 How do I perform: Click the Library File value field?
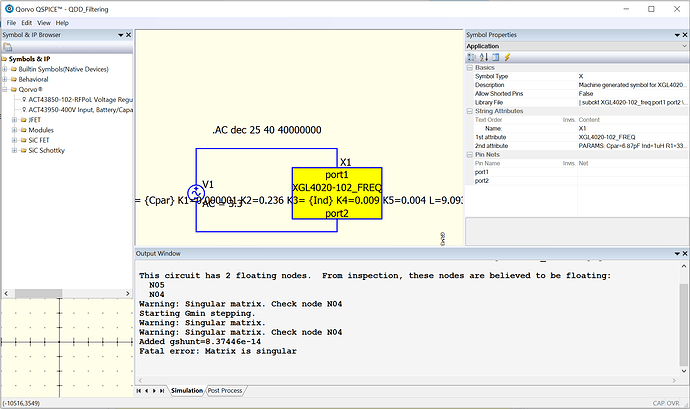[x=632, y=103]
